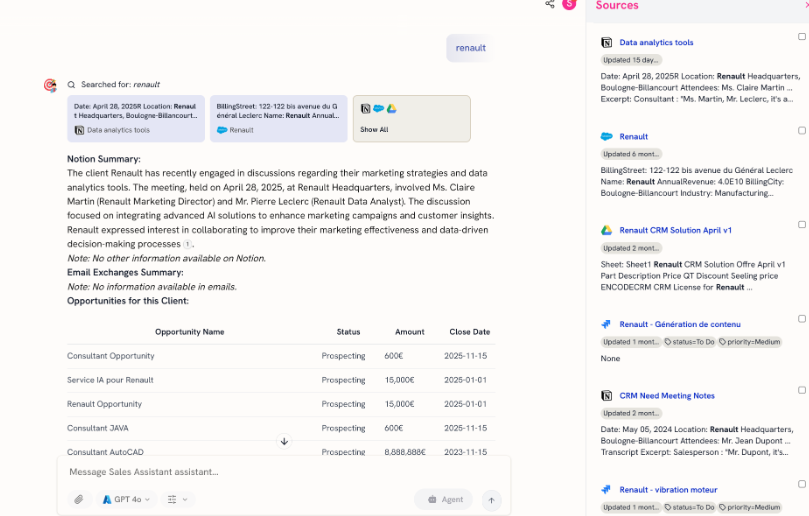Open Renault - Génération de contenu link
This screenshot has height=516, width=809.
click(x=680, y=324)
